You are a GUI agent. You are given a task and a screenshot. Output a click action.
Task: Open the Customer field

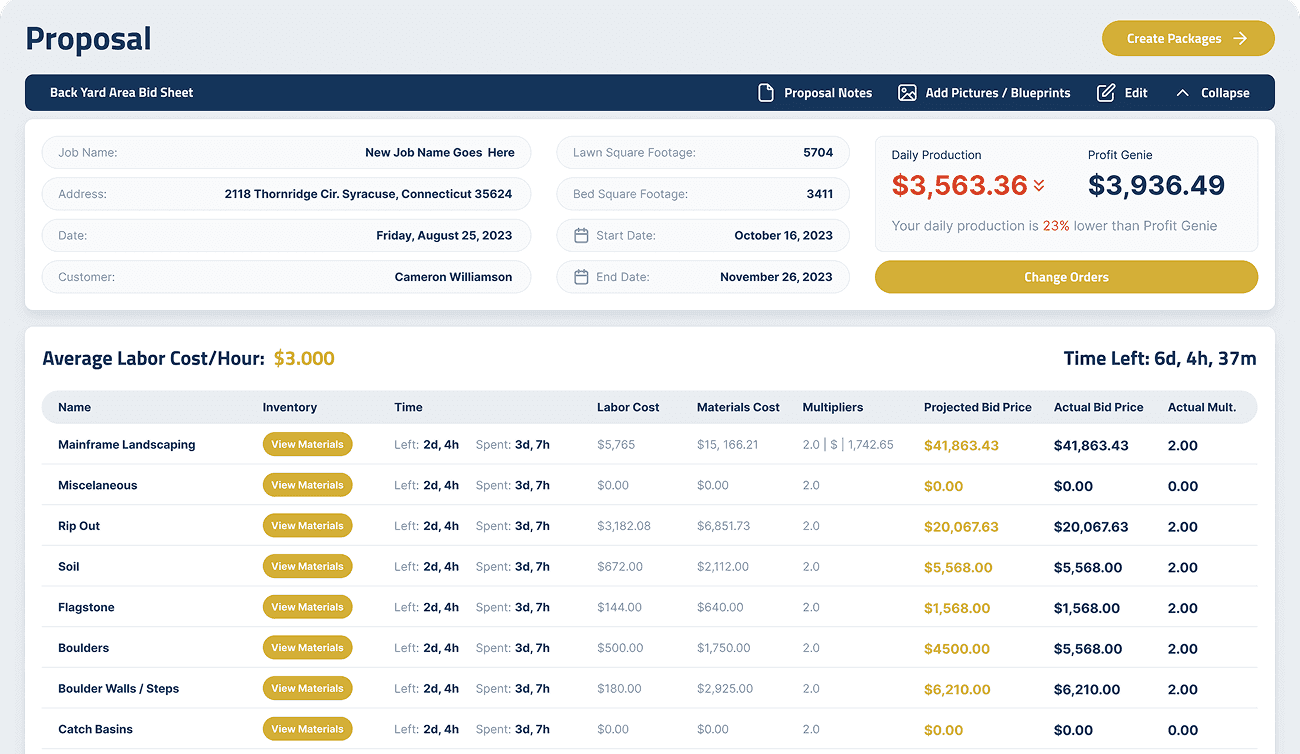pyautogui.click(x=286, y=277)
